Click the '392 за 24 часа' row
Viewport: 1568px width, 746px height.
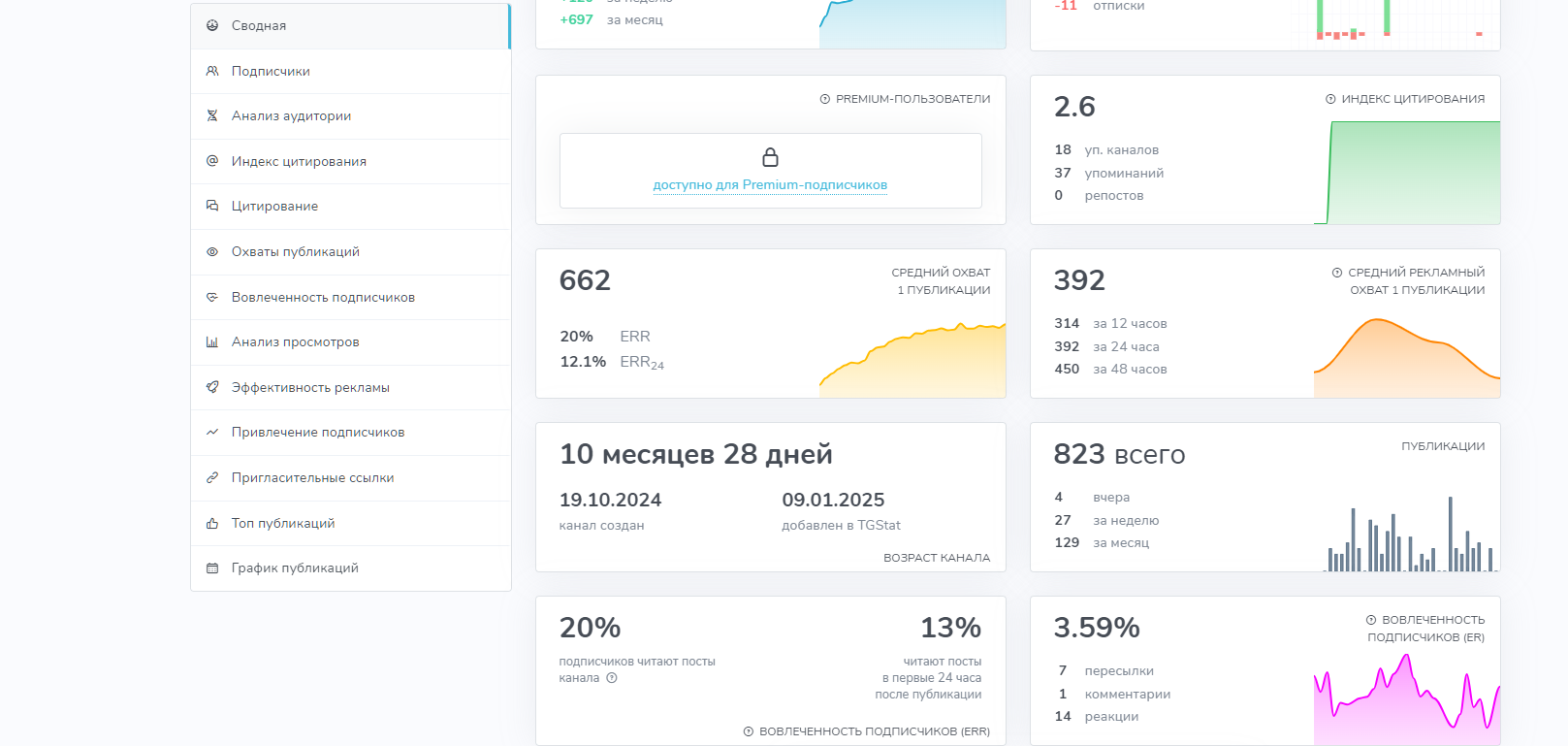tap(1107, 347)
